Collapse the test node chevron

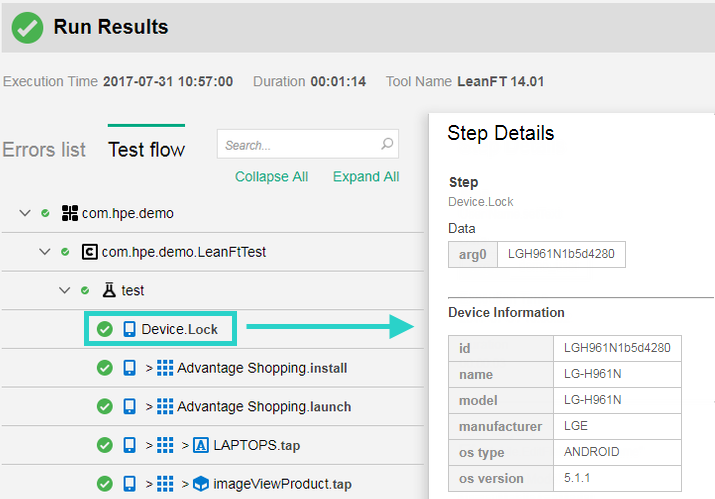point(65,291)
